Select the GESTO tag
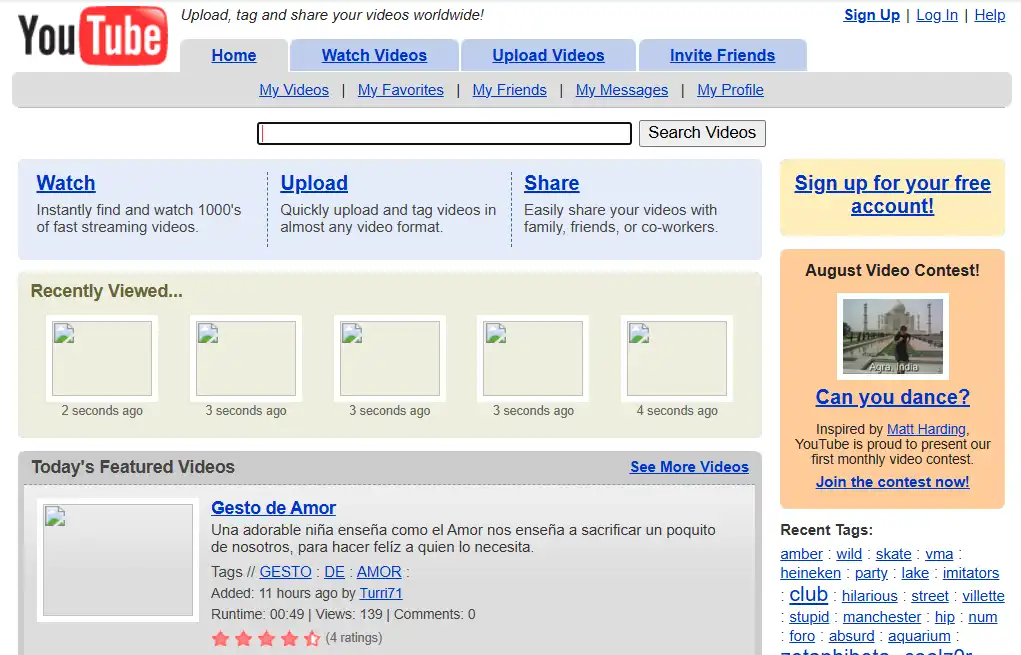 click(x=285, y=572)
